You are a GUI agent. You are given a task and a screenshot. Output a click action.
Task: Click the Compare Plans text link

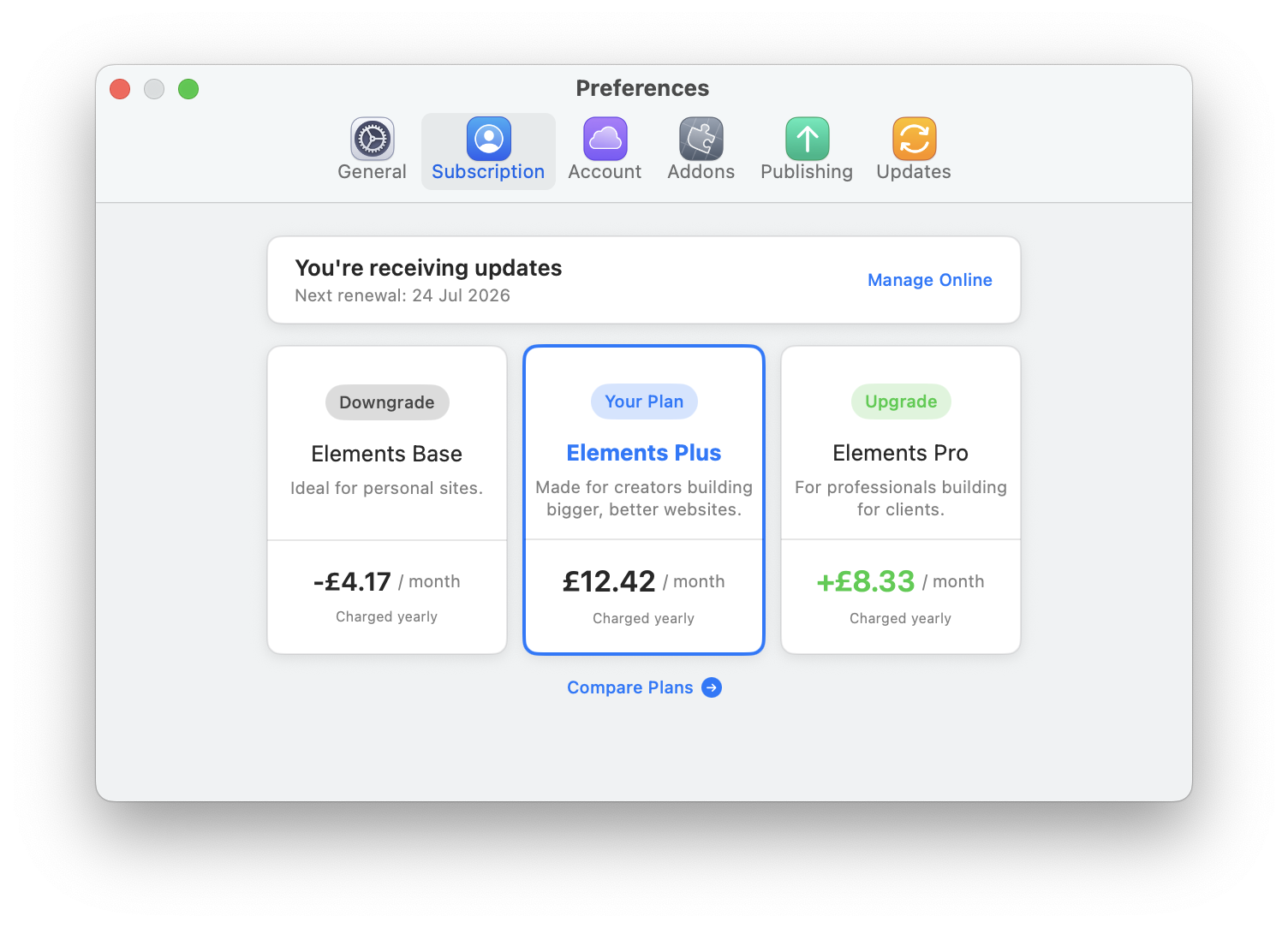629,687
